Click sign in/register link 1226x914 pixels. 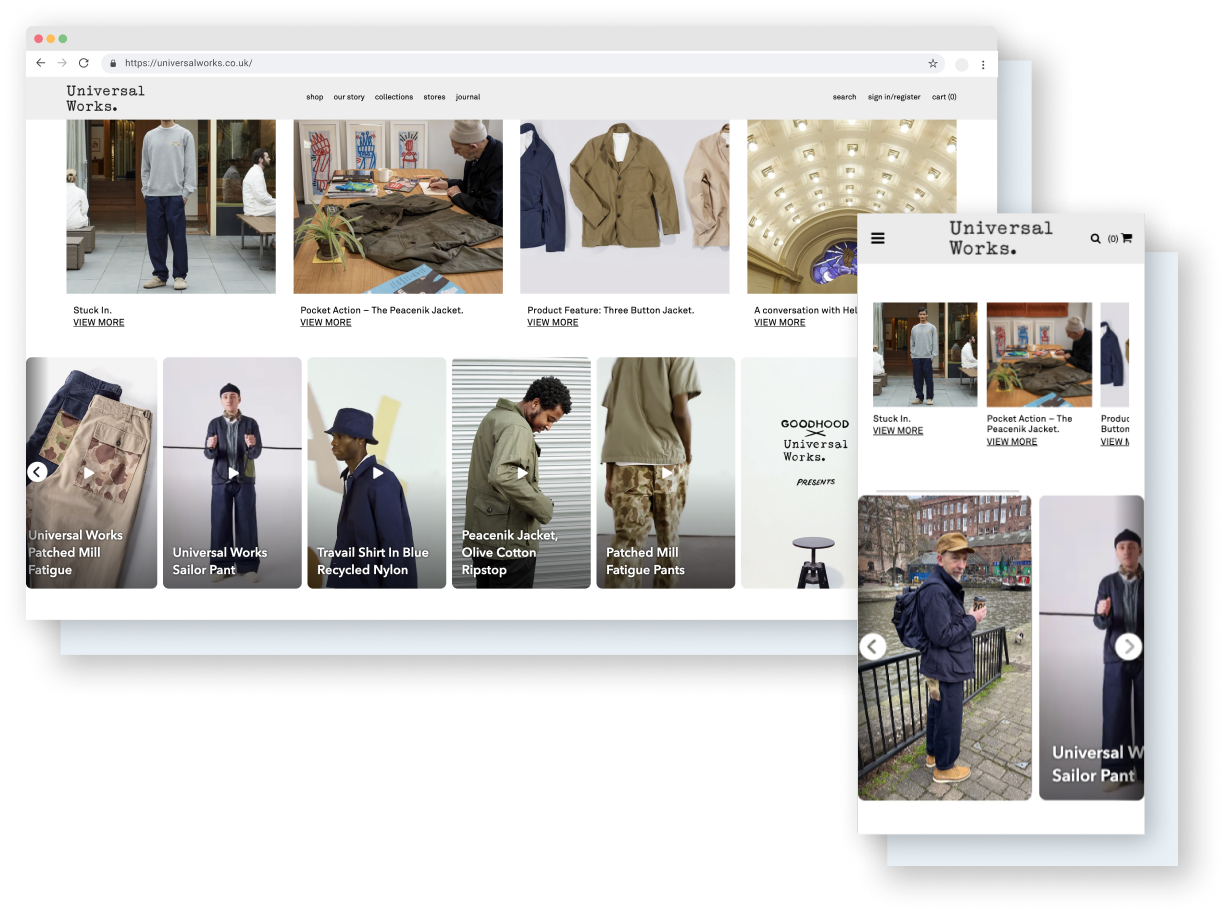(x=894, y=97)
